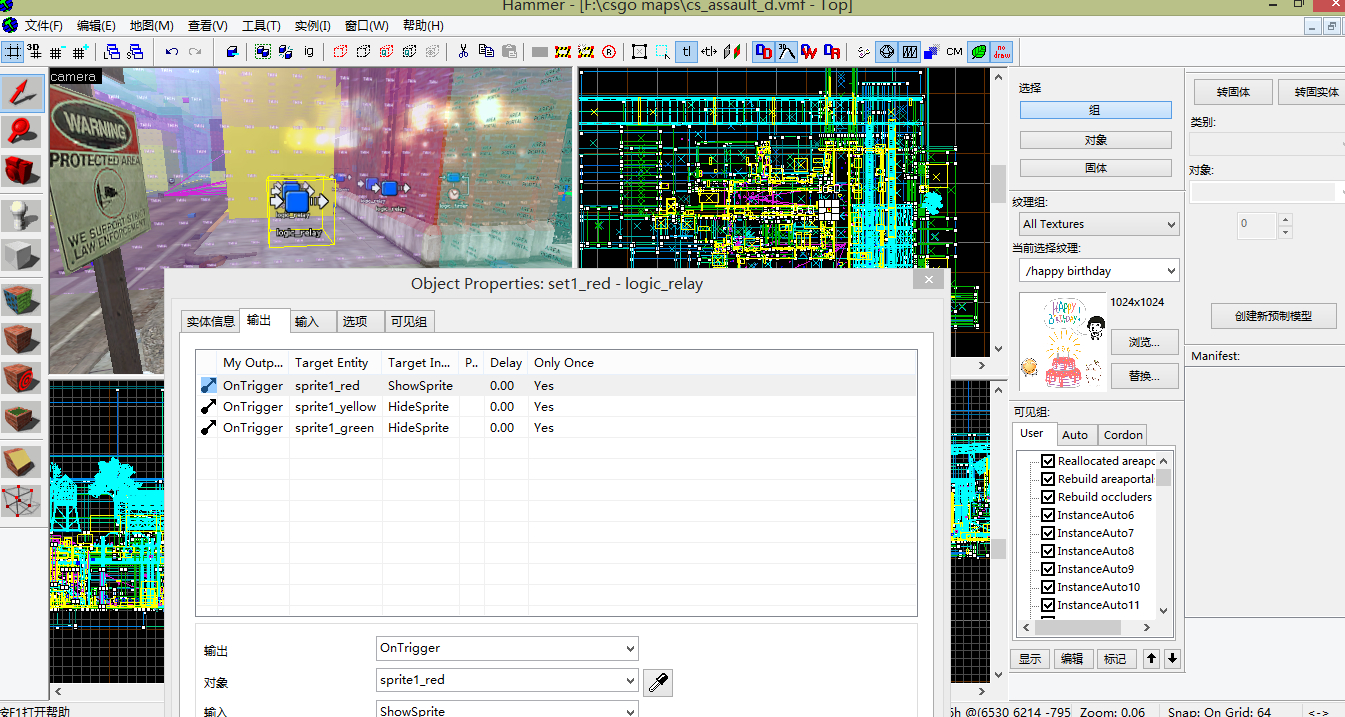The image size is (1345, 717).
Task: Click the 浏览... browse button
Action: pyautogui.click(x=1144, y=342)
